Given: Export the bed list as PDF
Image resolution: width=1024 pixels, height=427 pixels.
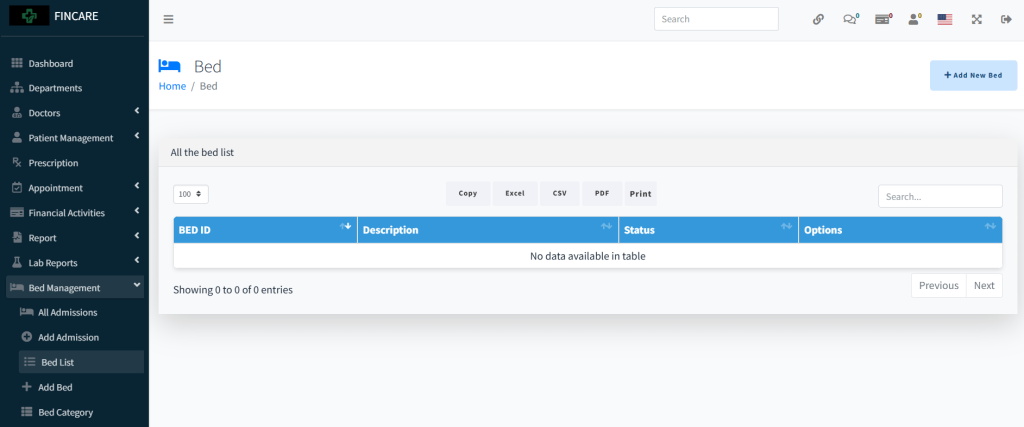Looking at the screenshot, I should pyautogui.click(x=601, y=193).
